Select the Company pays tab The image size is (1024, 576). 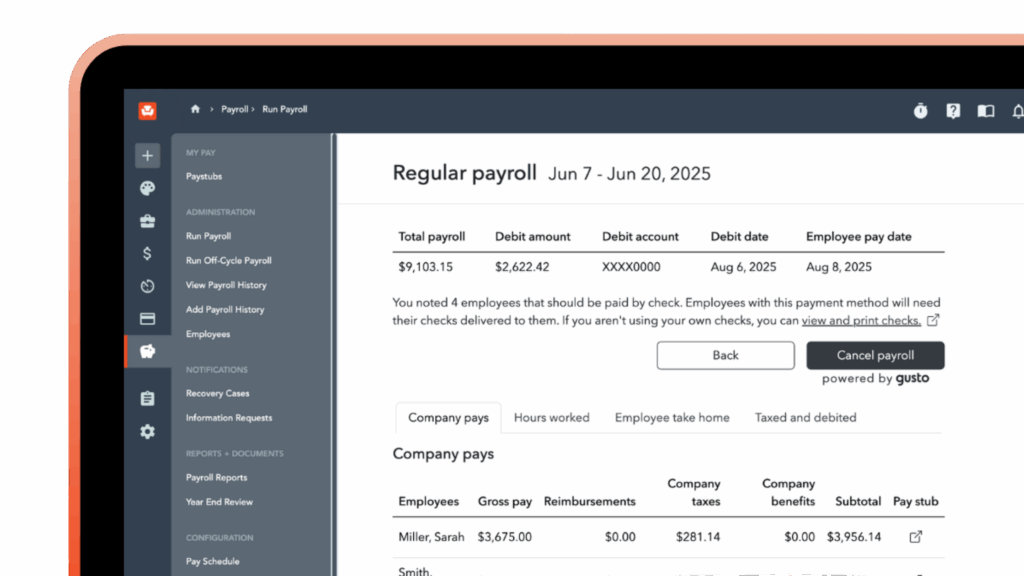point(448,418)
